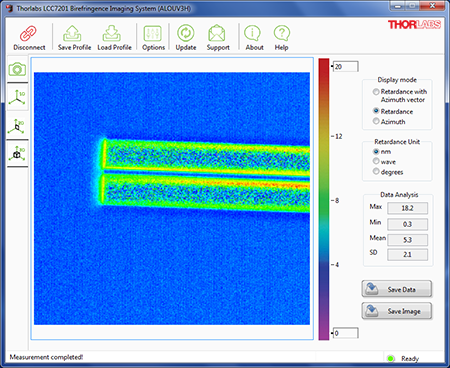Click the retardance color scale bar
Viewport: 450px width, 368px height.
(324, 199)
